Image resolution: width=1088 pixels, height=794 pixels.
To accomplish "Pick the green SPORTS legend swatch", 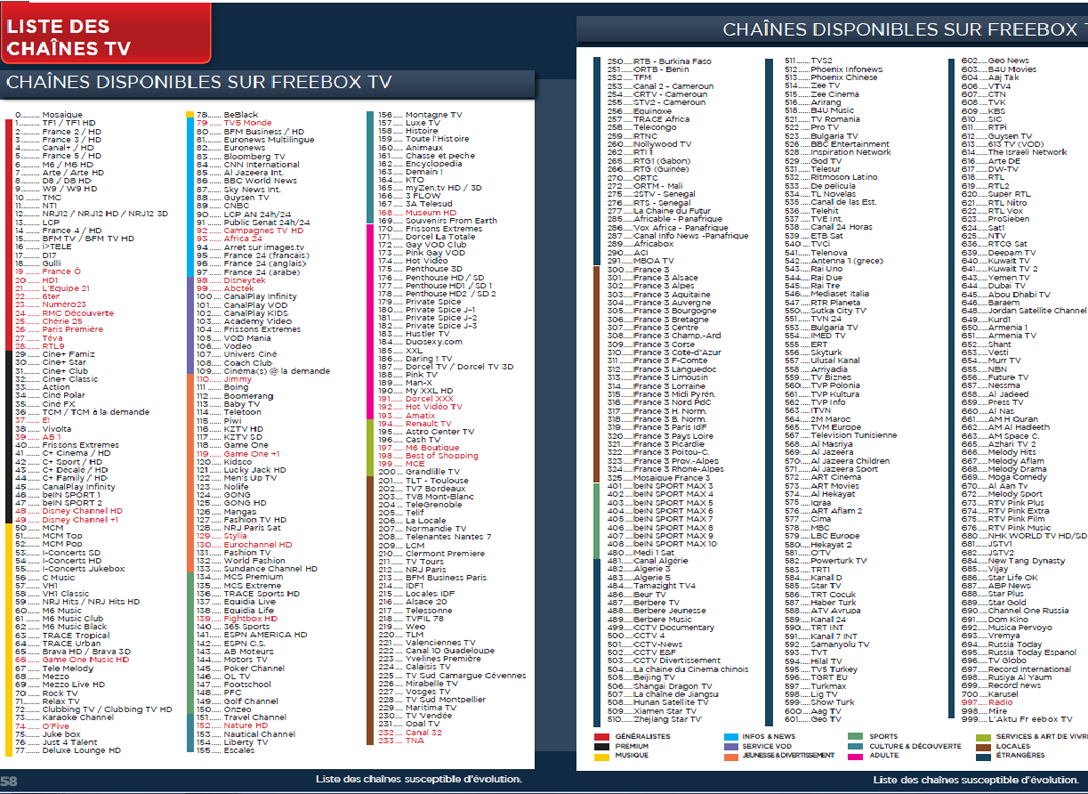I will (x=856, y=736).
